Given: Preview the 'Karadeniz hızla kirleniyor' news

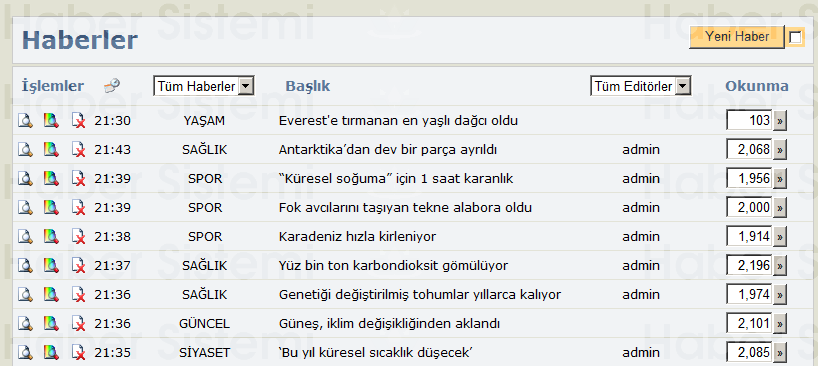Looking at the screenshot, I should pyautogui.click(x=25, y=237).
